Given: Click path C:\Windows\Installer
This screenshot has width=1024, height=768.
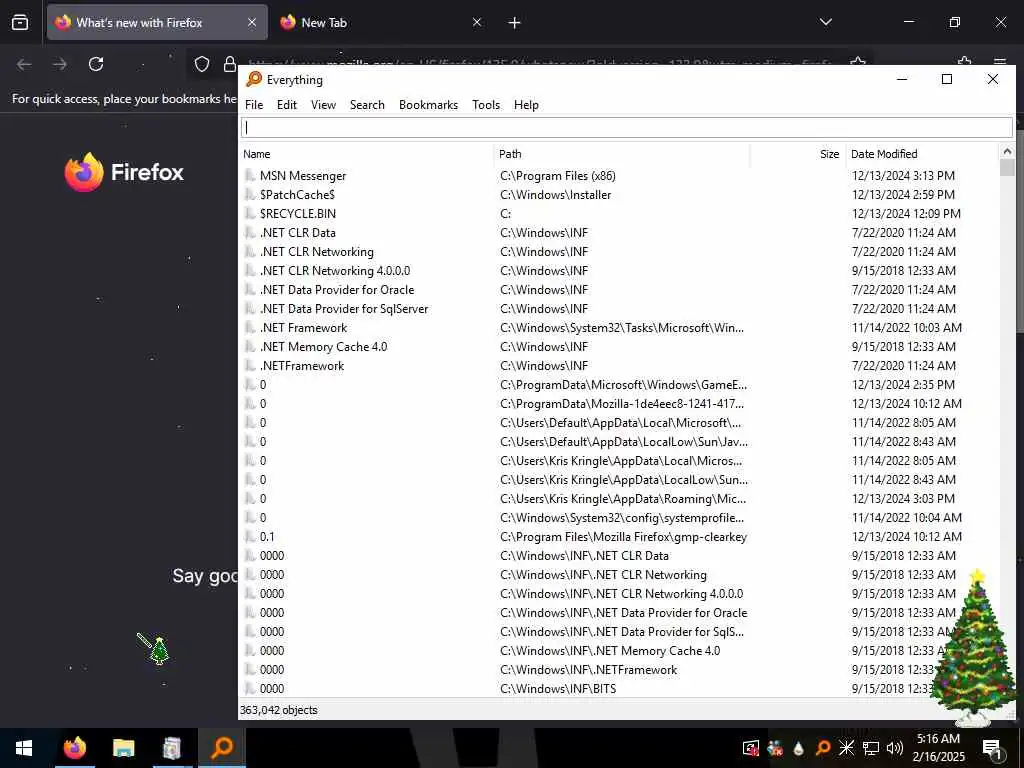Looking at the screenshot, I should click(556, 195).
